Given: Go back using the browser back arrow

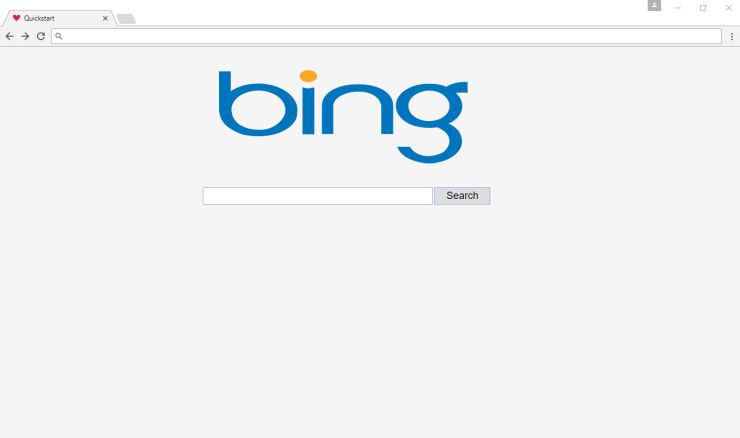Looking at the screenshot, I should coord(9,36).
